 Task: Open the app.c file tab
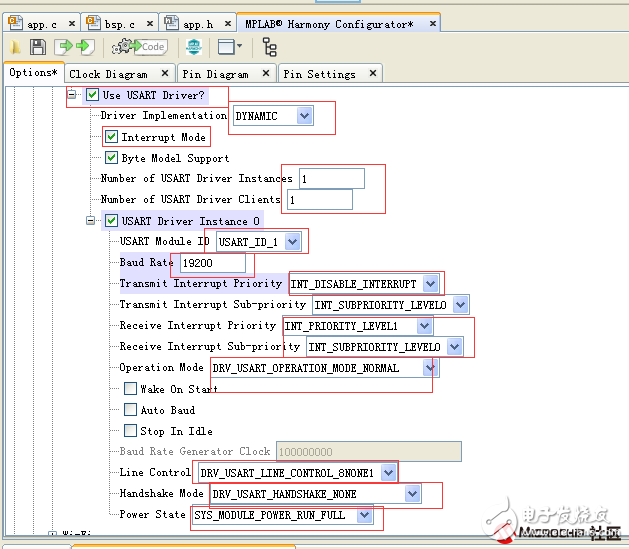pyautogui.click(x=40, y=23)
